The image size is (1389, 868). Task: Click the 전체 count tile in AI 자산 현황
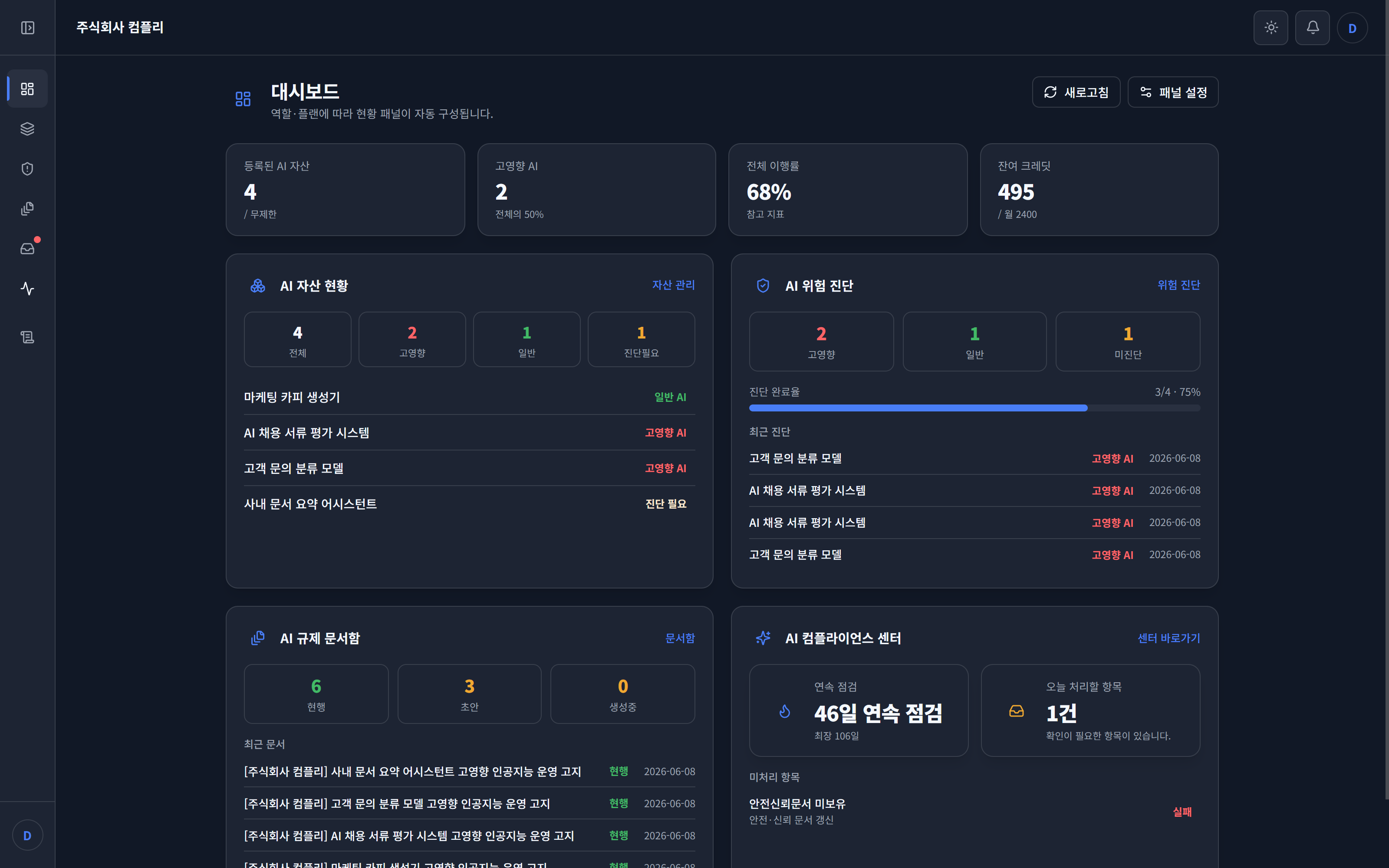click(x=297, y=339)
